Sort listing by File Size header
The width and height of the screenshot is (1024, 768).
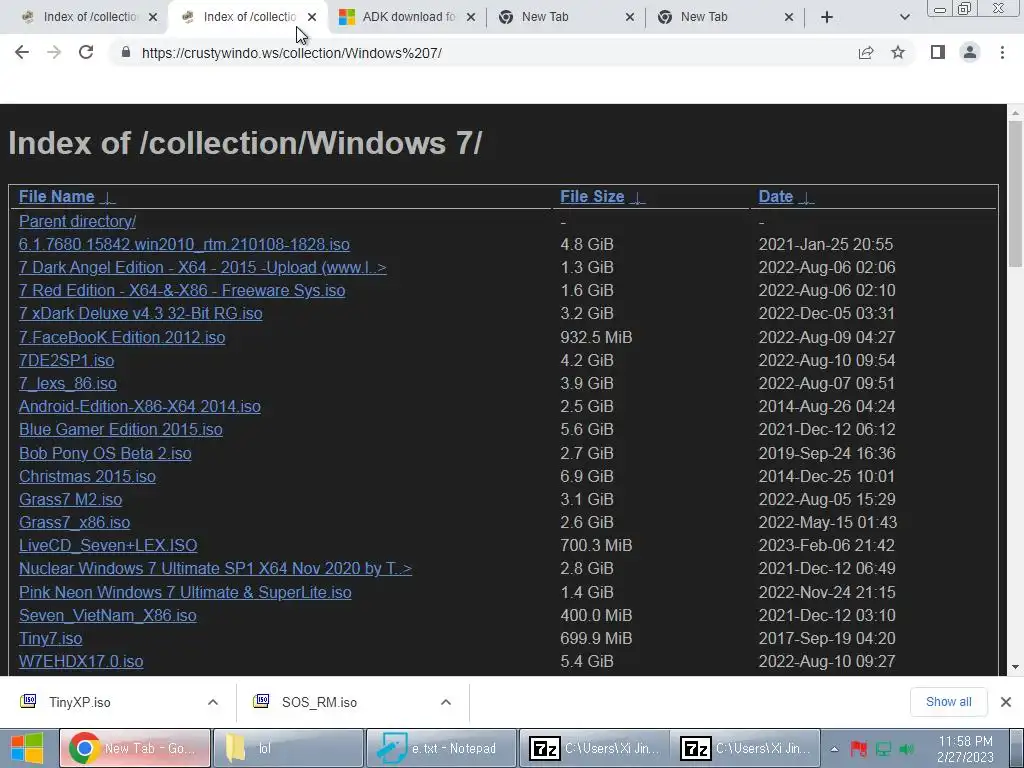pyautogui.click(x=592, y=197)
